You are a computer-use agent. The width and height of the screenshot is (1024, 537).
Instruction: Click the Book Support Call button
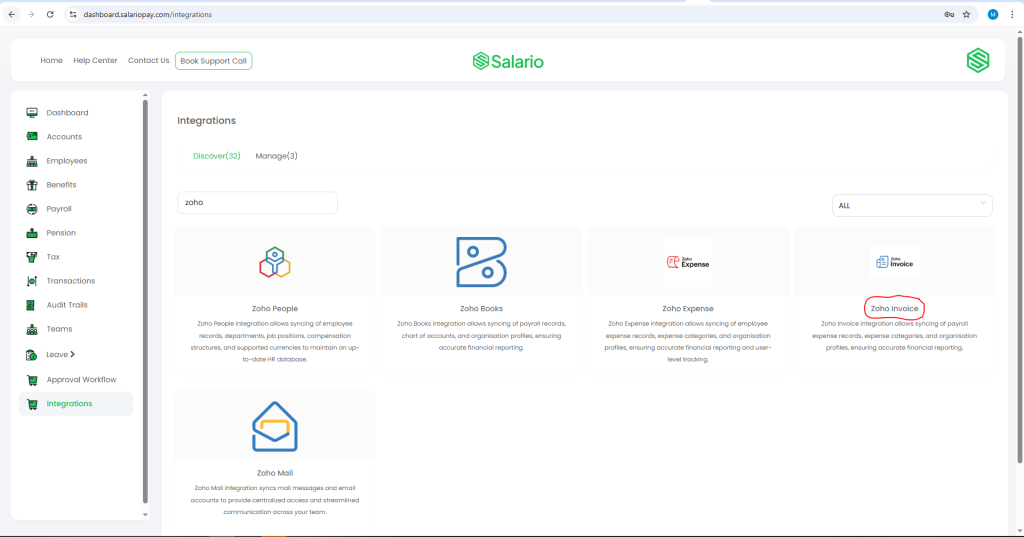click(214, 61)
